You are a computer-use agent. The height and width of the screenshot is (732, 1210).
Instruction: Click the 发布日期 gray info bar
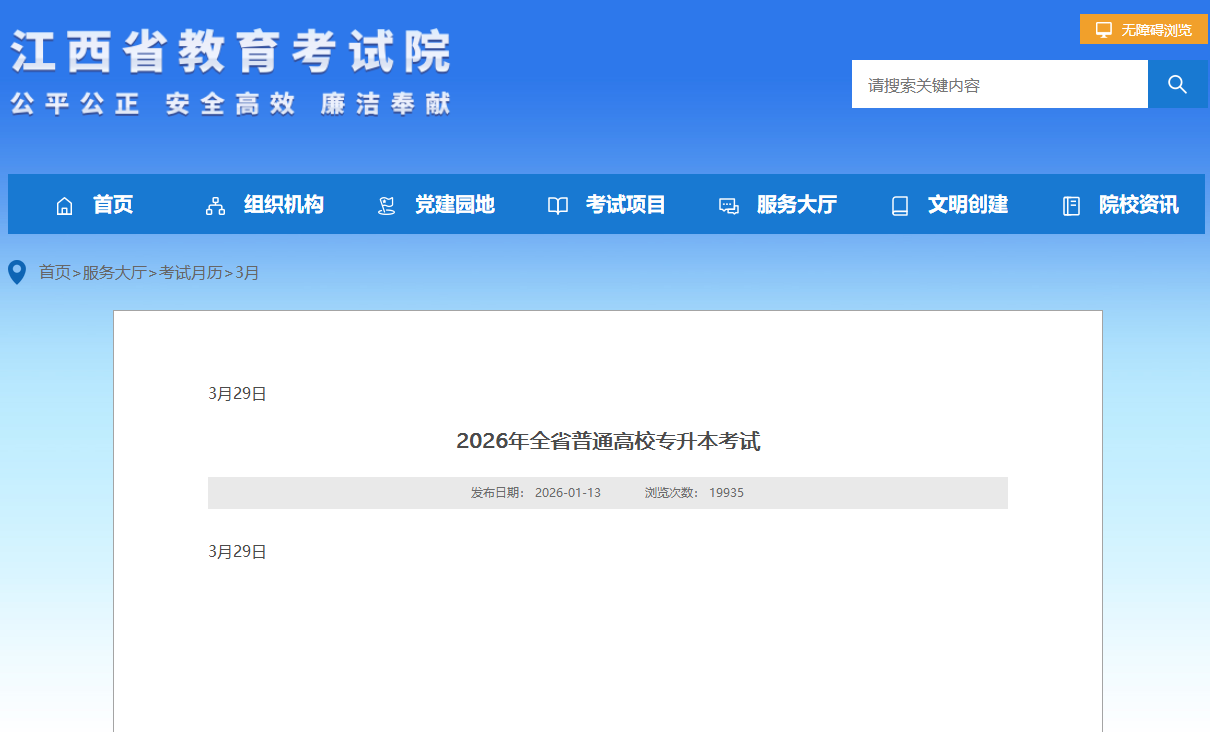click(x=607, y=492)
